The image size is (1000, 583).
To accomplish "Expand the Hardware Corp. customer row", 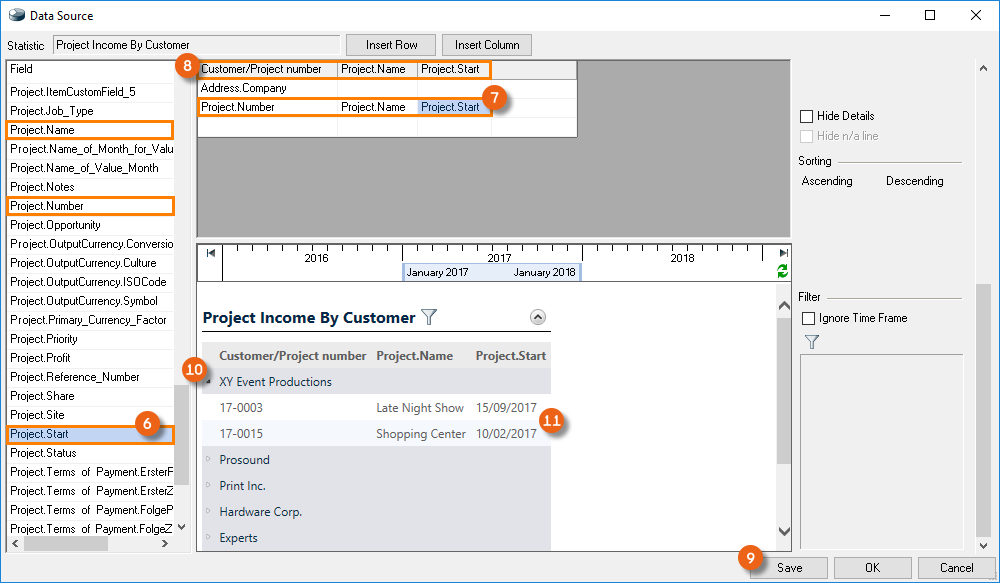I will pos(209,512).
